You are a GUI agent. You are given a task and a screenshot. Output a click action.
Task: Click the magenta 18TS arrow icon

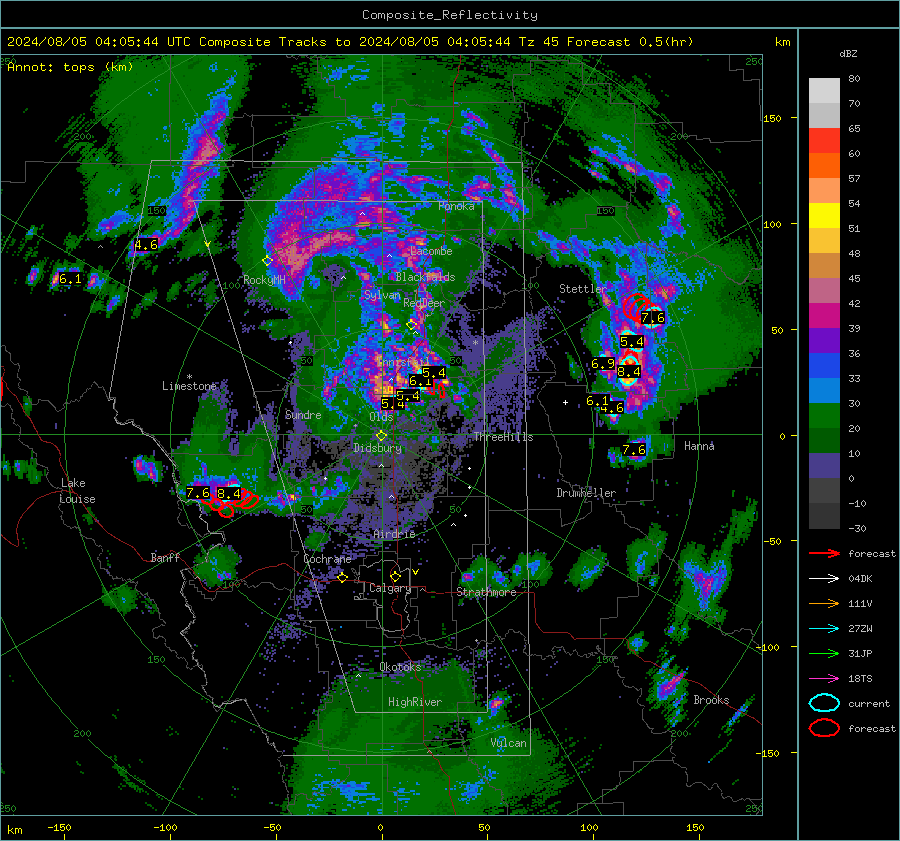pos(824,679)
